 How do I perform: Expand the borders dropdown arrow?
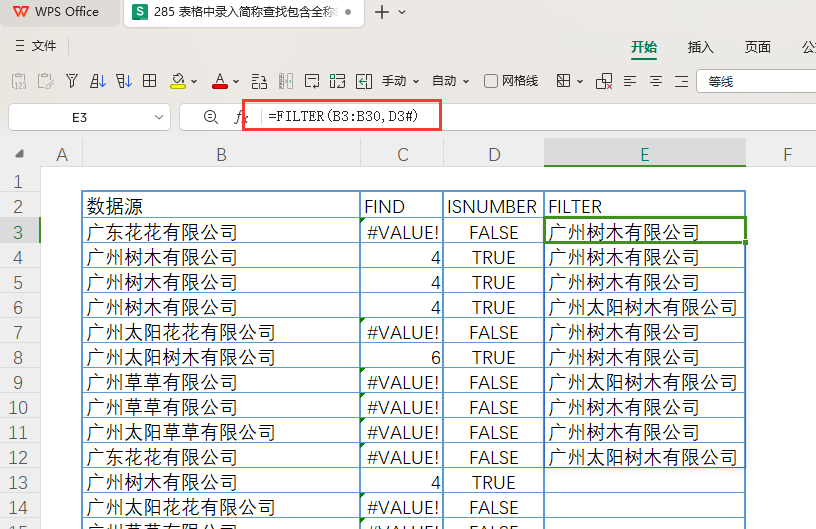click(580, 82)
